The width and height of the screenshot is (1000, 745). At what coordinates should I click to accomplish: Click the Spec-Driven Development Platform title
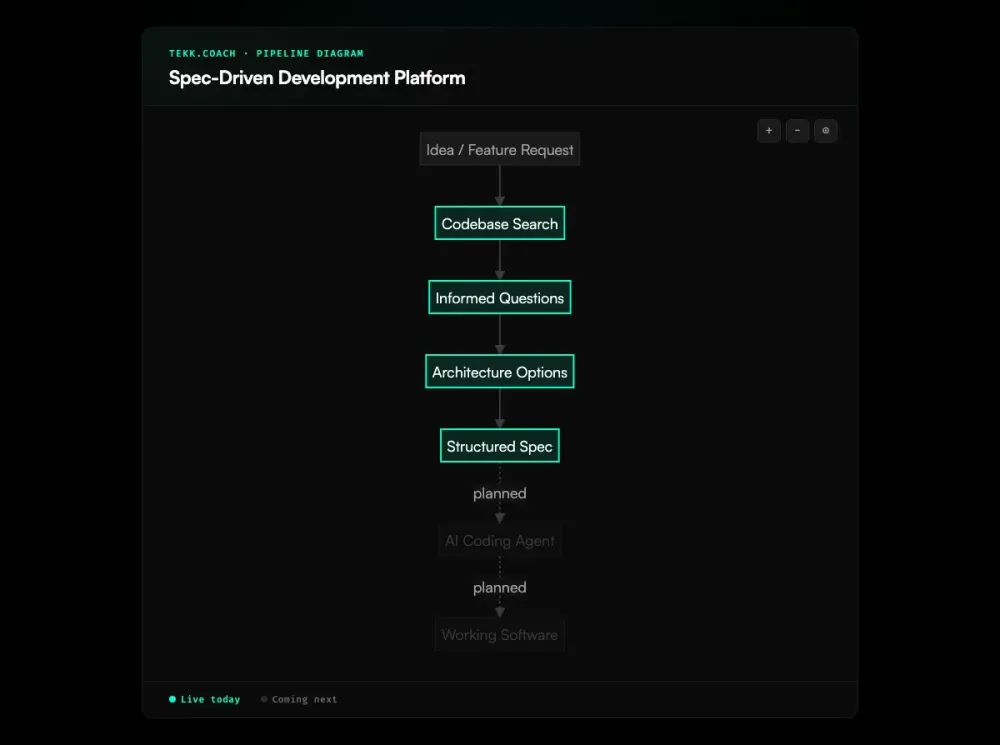(x=317, y=77)
